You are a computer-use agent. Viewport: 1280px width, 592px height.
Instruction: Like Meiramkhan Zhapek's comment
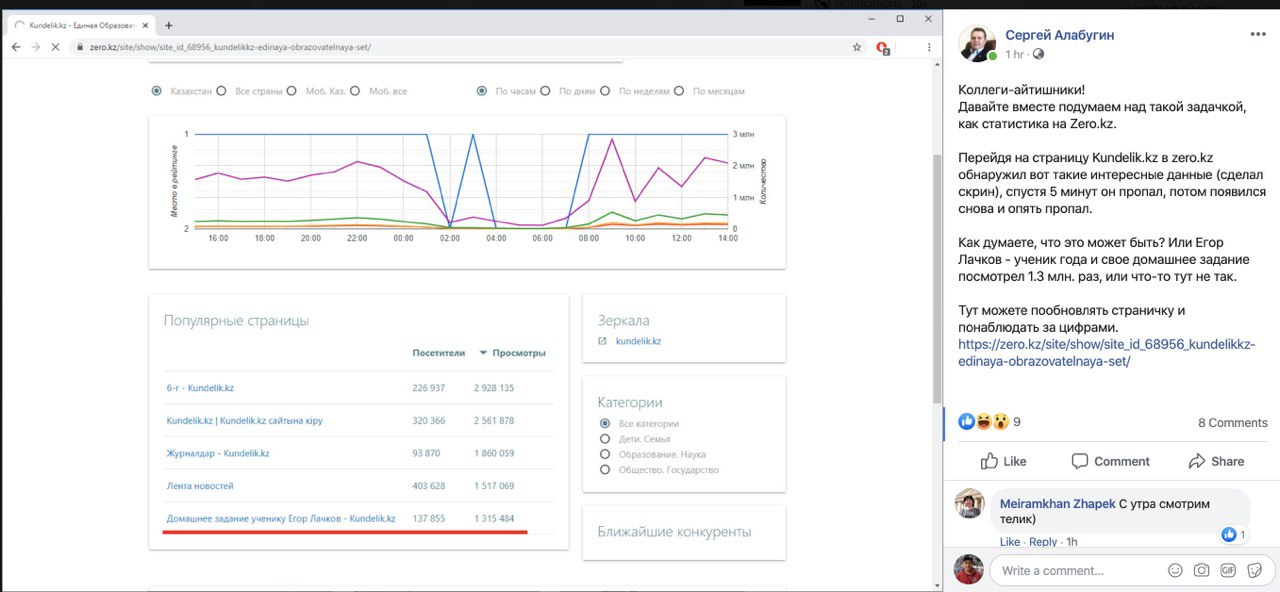(1010, 542)
